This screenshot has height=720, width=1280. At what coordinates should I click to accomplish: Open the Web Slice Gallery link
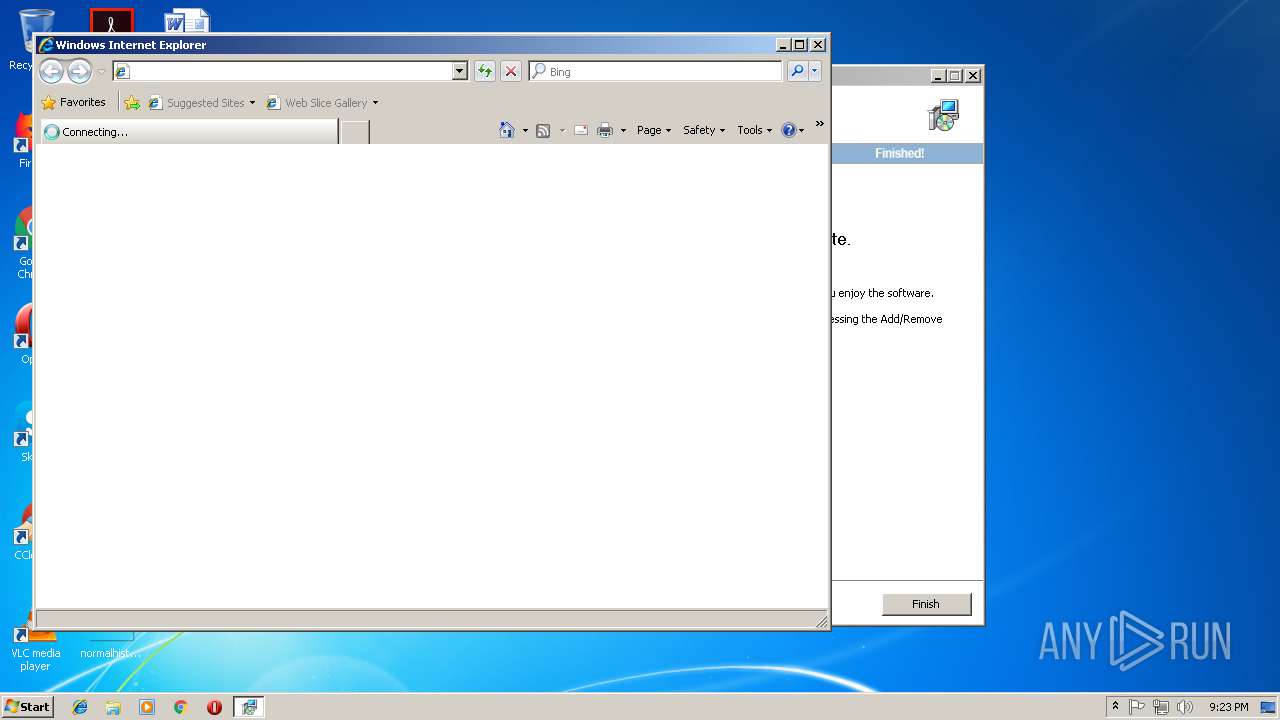coord(322,102)
